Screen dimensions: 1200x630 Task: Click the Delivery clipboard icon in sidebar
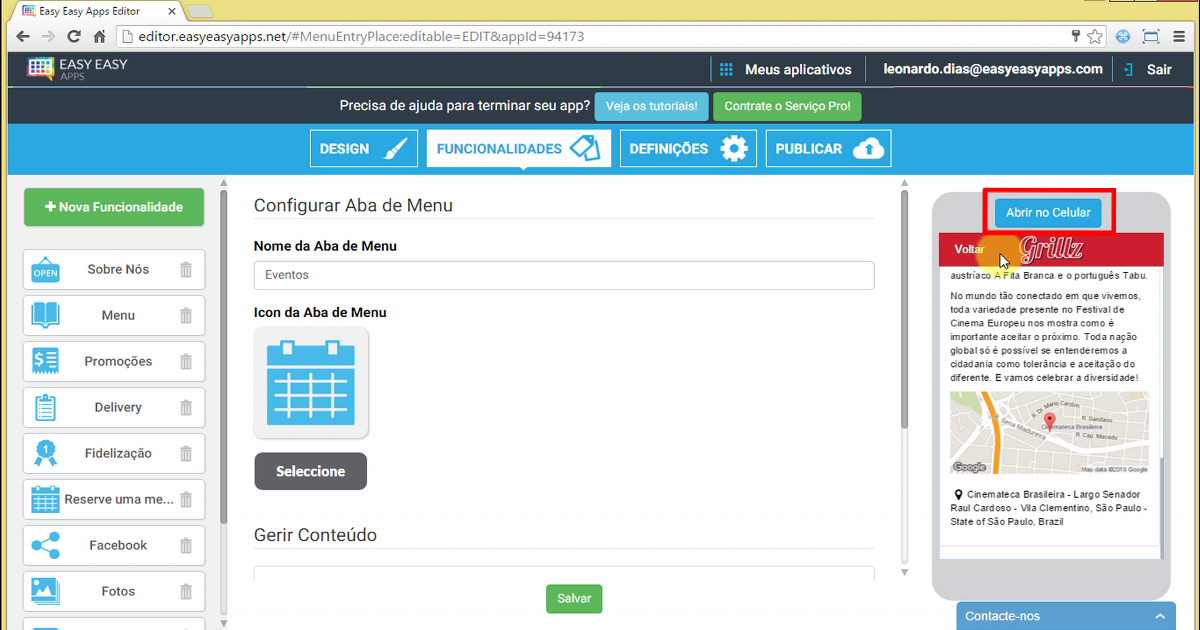pyautogui.click(x=45, y=408)
